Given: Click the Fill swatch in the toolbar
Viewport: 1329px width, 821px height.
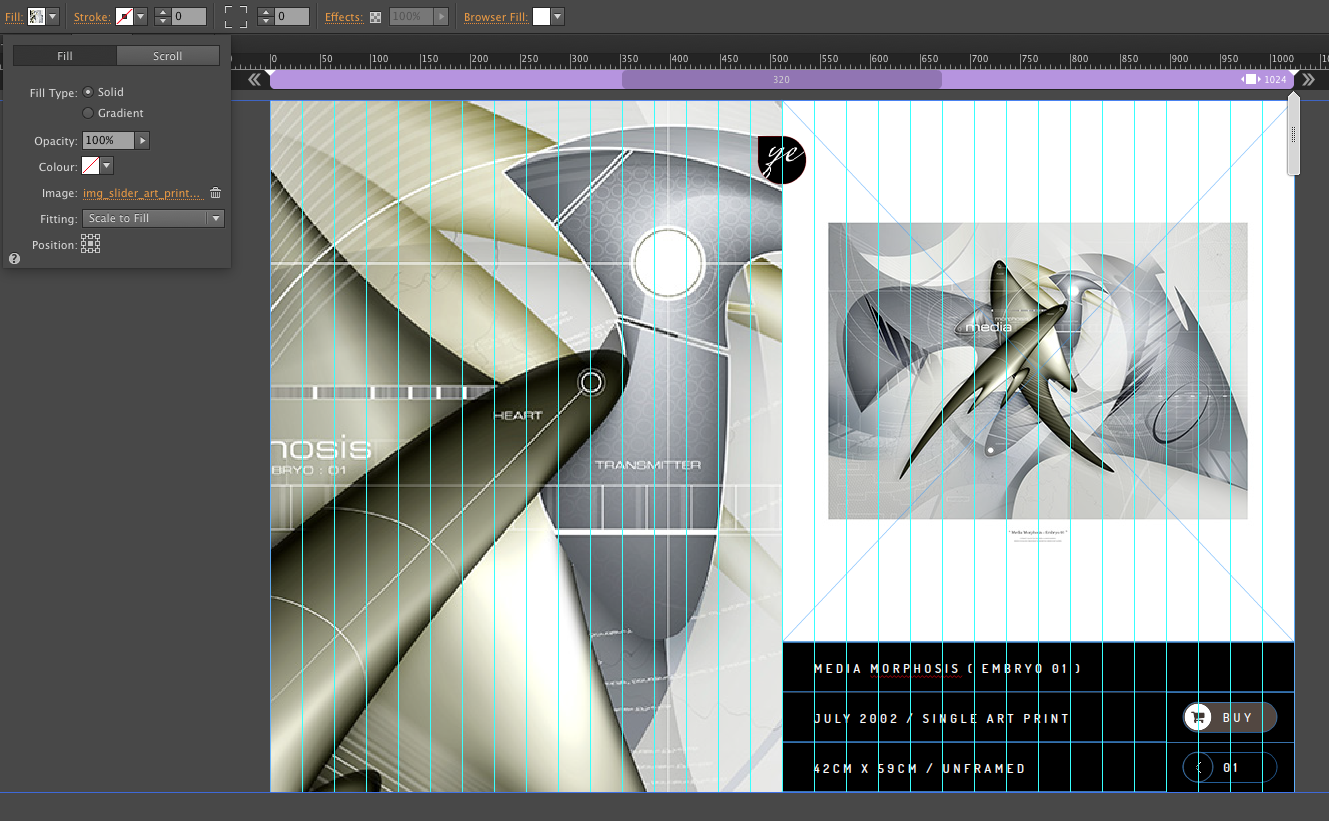Looking at the screenshot, I should [x=36, y=17].
